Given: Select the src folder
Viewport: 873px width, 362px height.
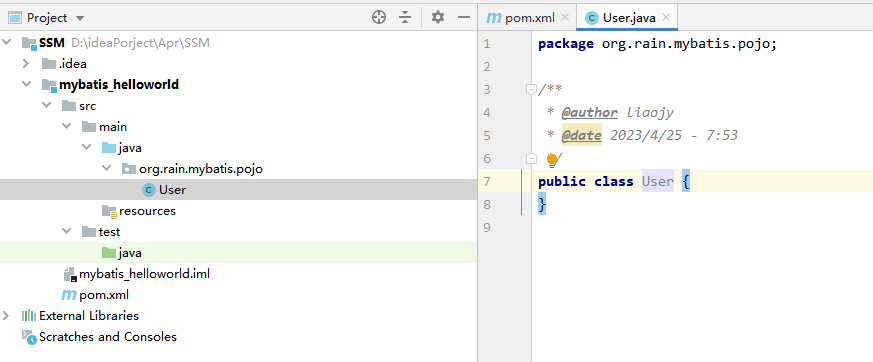Looking at the screenshot, I should coord(87,106).
